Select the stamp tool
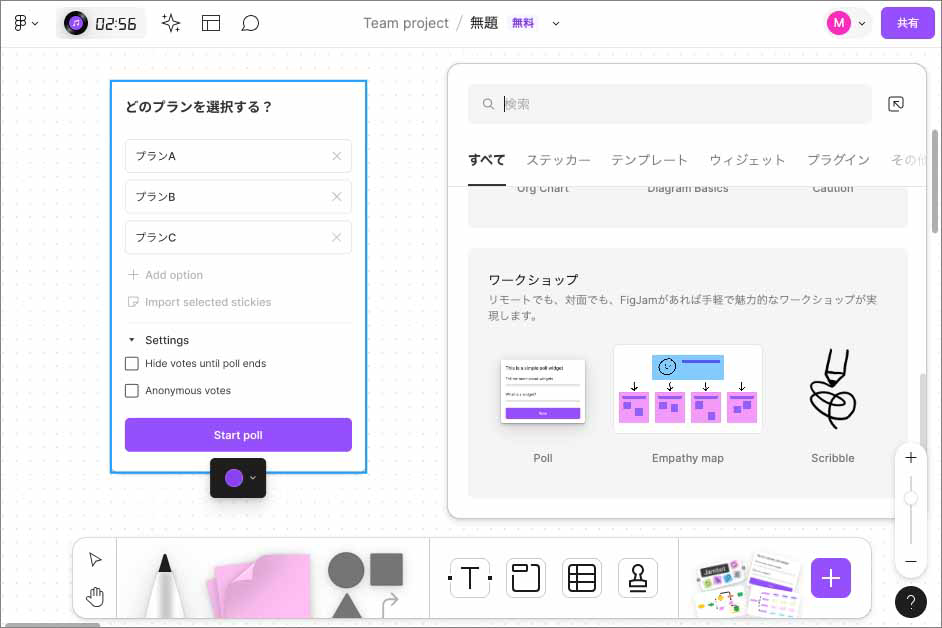The height and width of the screenshot is (628, 942). [x=638, y=578]
